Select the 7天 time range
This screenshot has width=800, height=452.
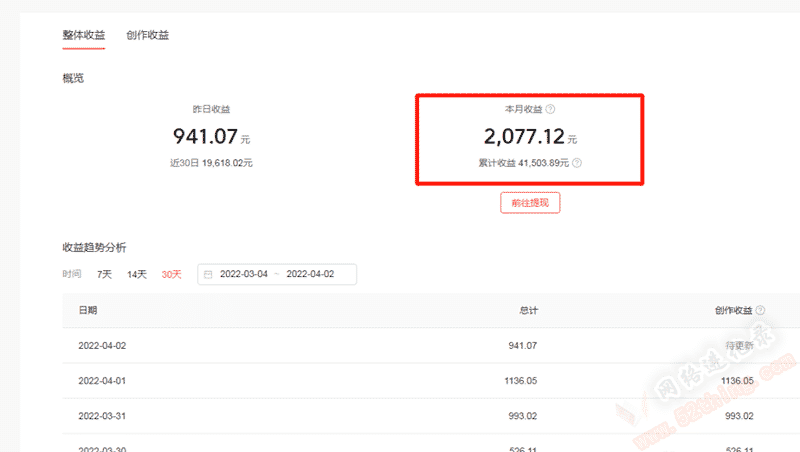pyautogui.click(x=104, y=274)
